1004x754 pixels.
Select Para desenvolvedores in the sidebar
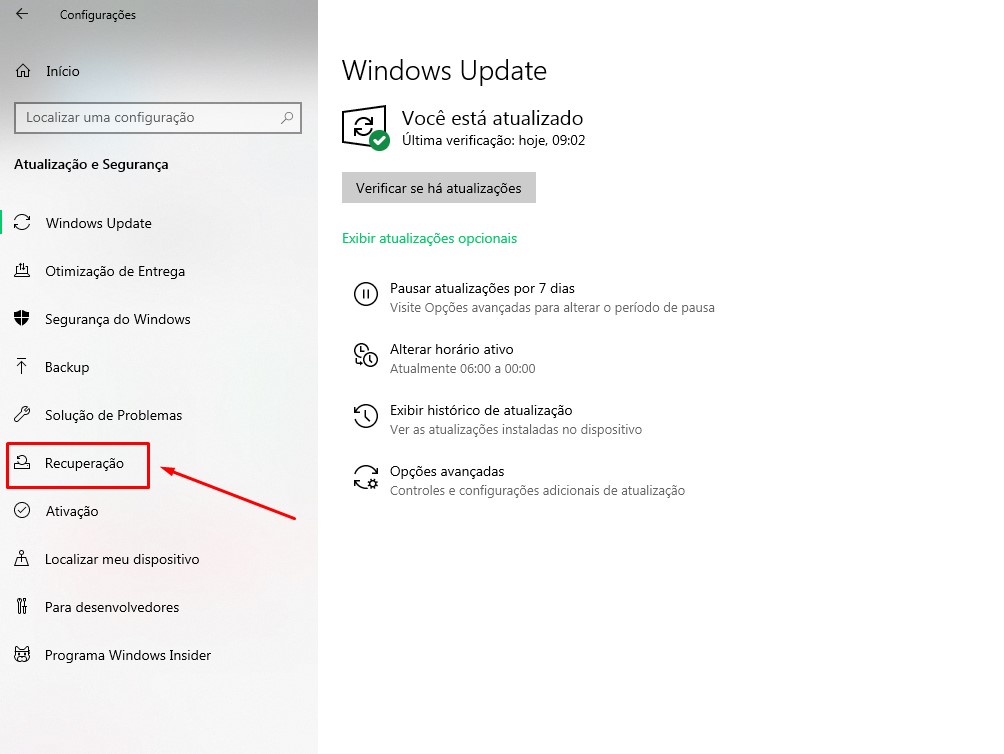(x=111, y=607)
